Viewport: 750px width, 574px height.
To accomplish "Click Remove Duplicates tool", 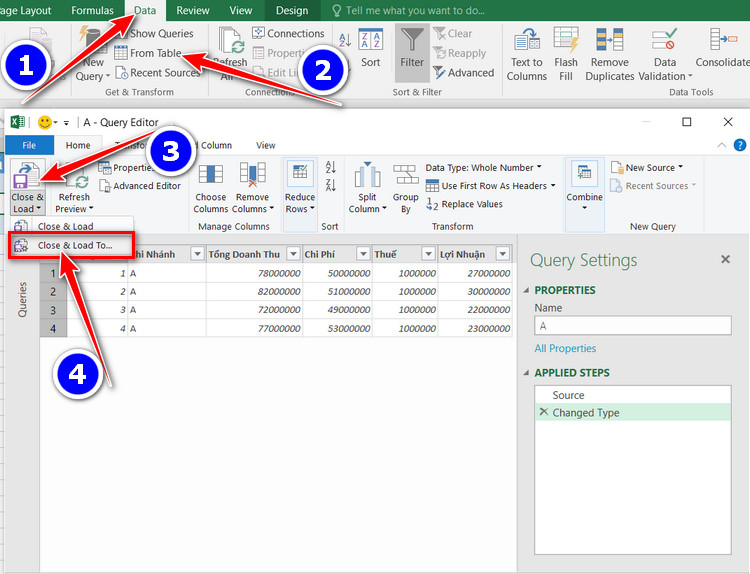I will [609, 55].
